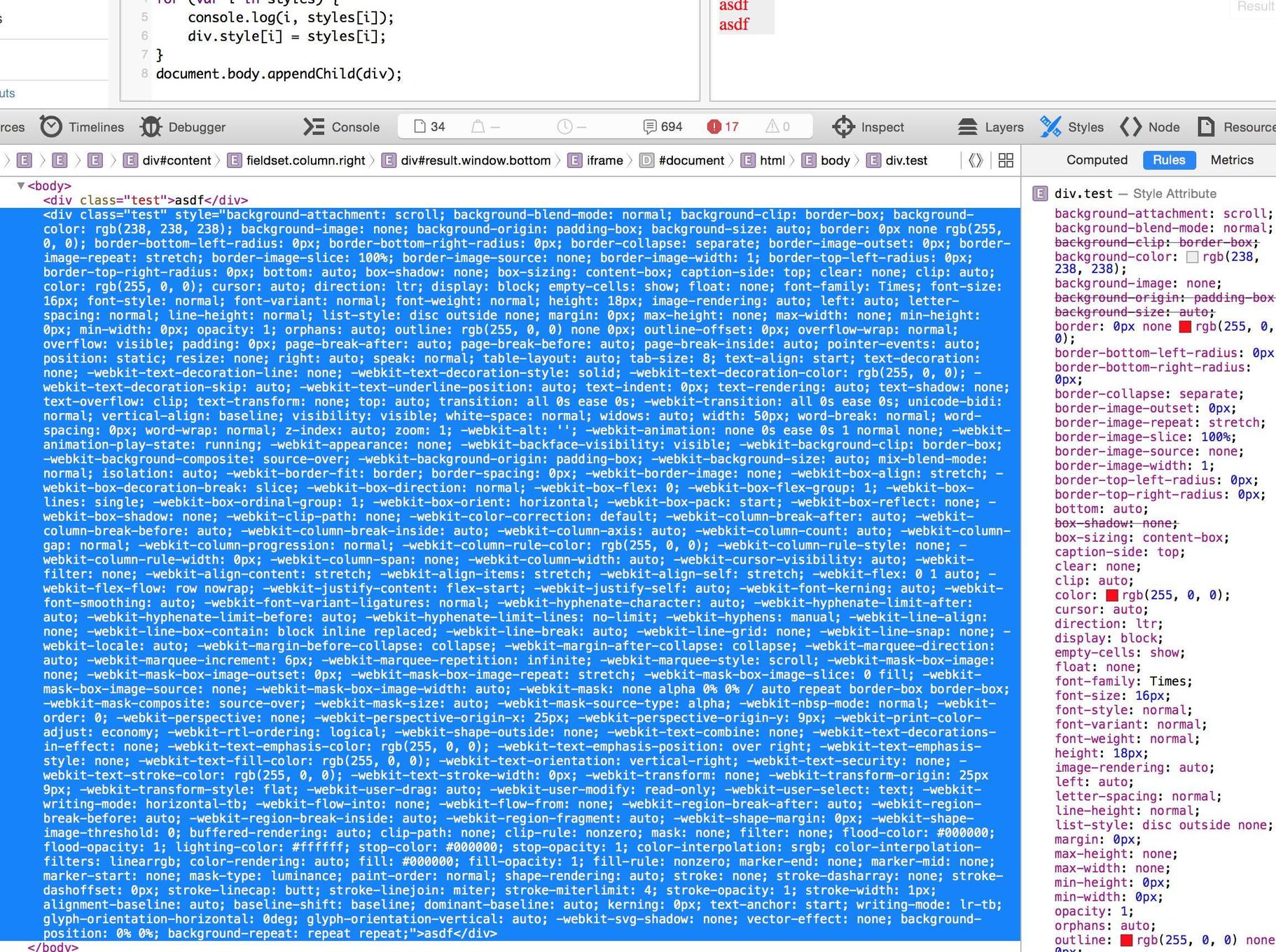Open the Console panel
This screenshot has height=952, width=1276.
pos(342,127)
